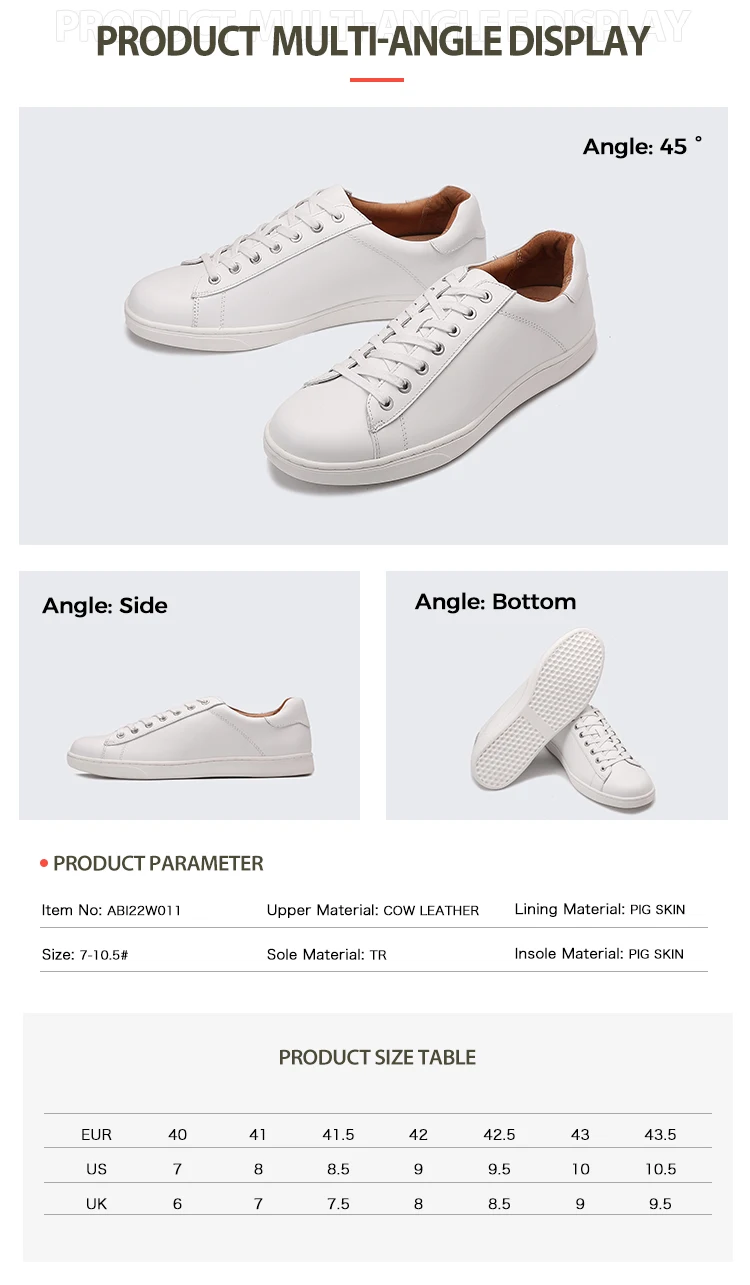
Task: Click the Size 7-10.5# entry
Action: click(x=85, y=954)
